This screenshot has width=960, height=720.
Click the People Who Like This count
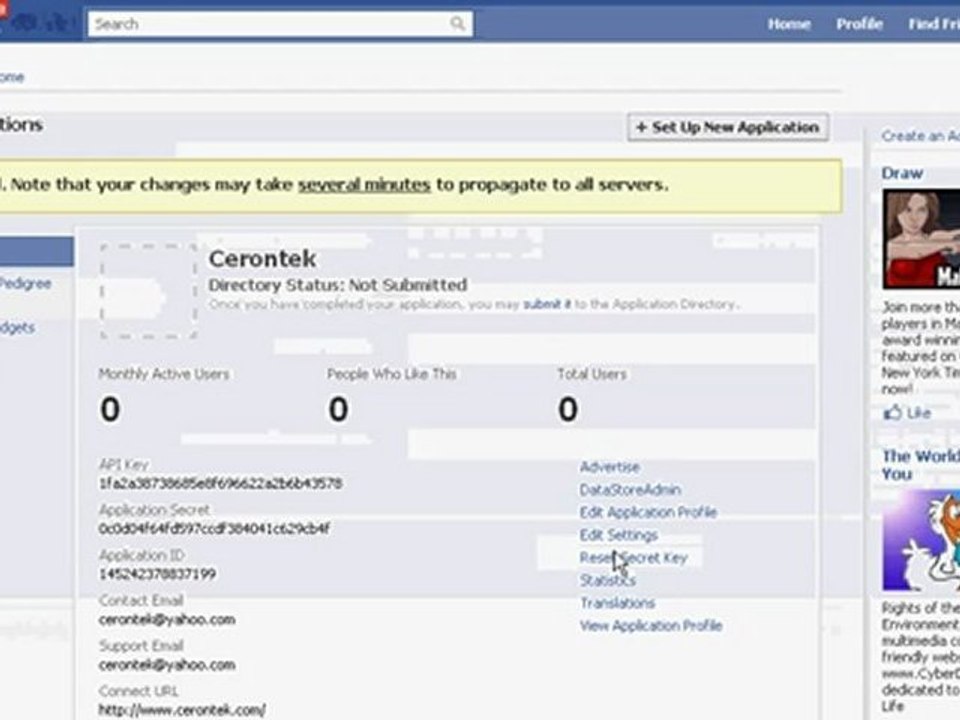pyautogui.click(x=339, y=409)
